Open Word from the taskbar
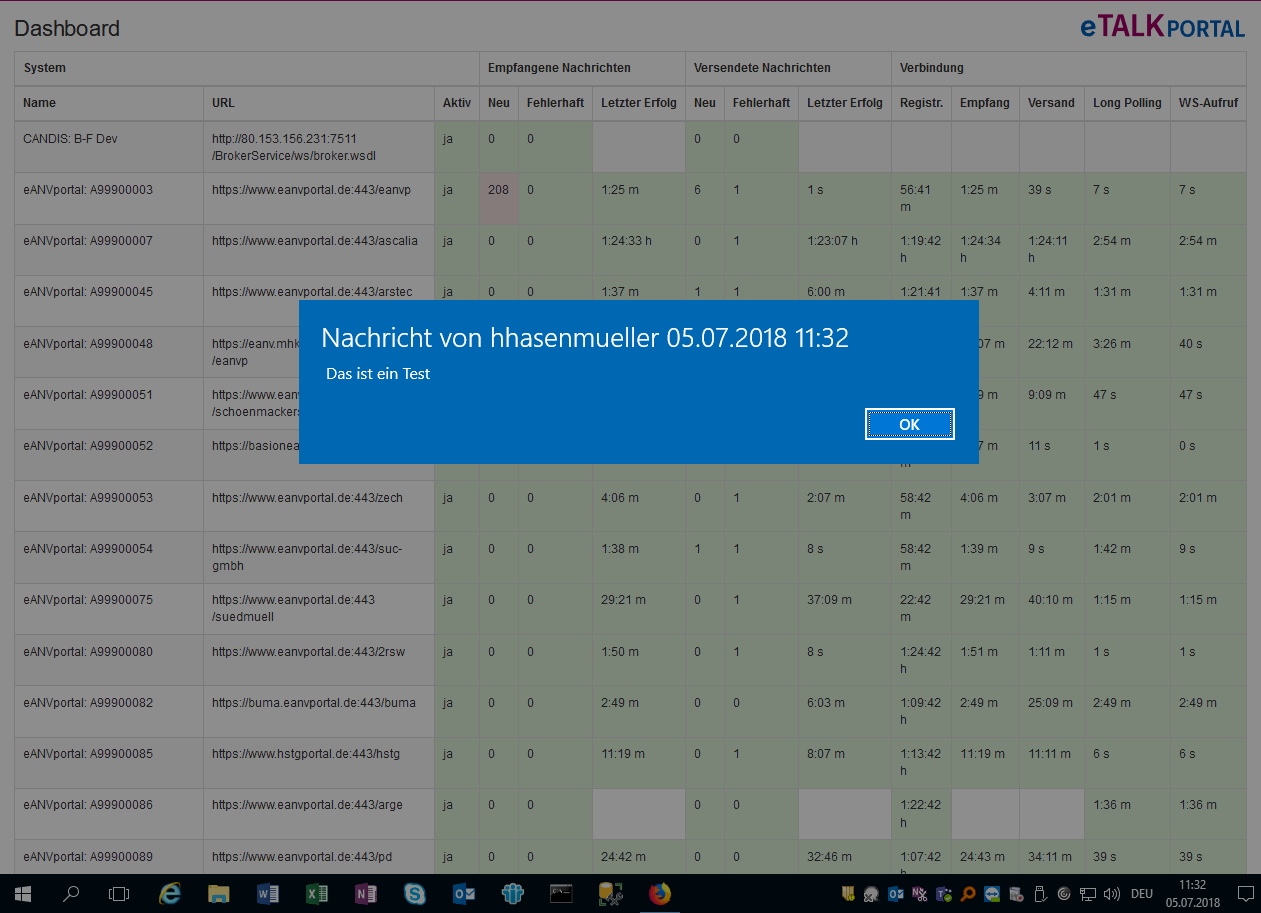 coord(268,894)
